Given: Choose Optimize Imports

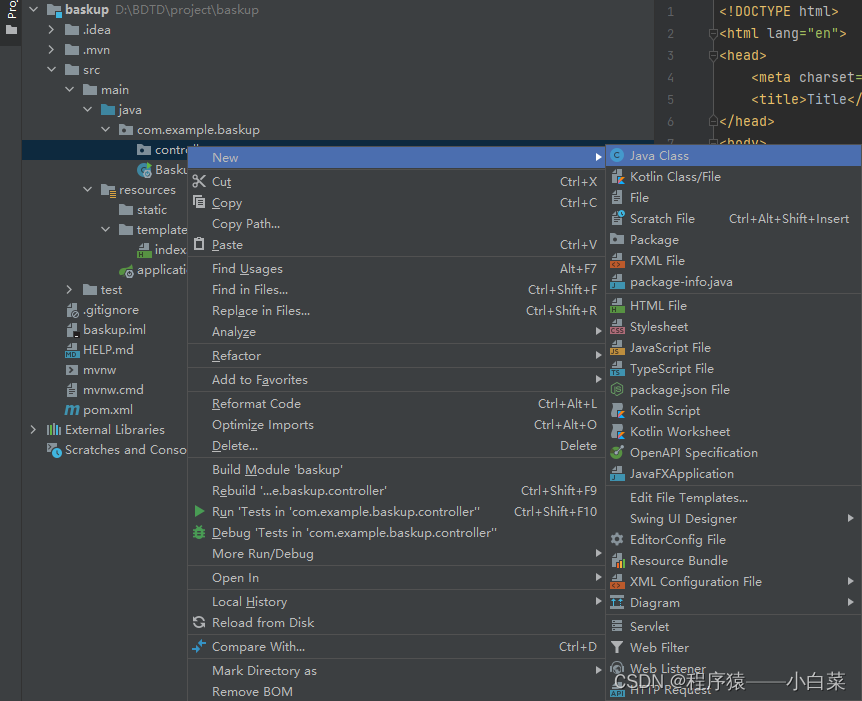Looking at the screenshot, I should 396,425.
